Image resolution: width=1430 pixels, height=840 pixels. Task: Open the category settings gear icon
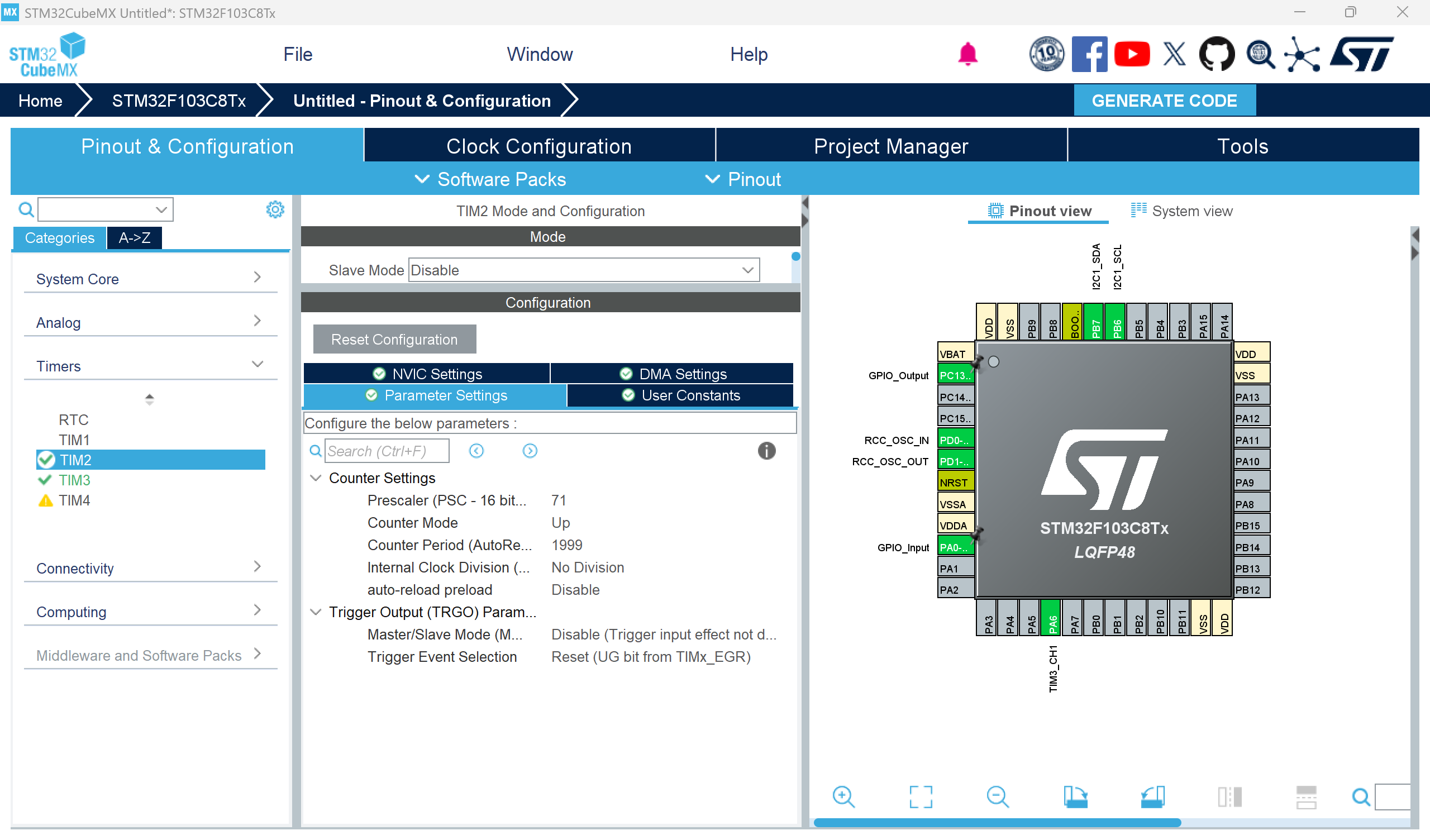click(275, 209)
